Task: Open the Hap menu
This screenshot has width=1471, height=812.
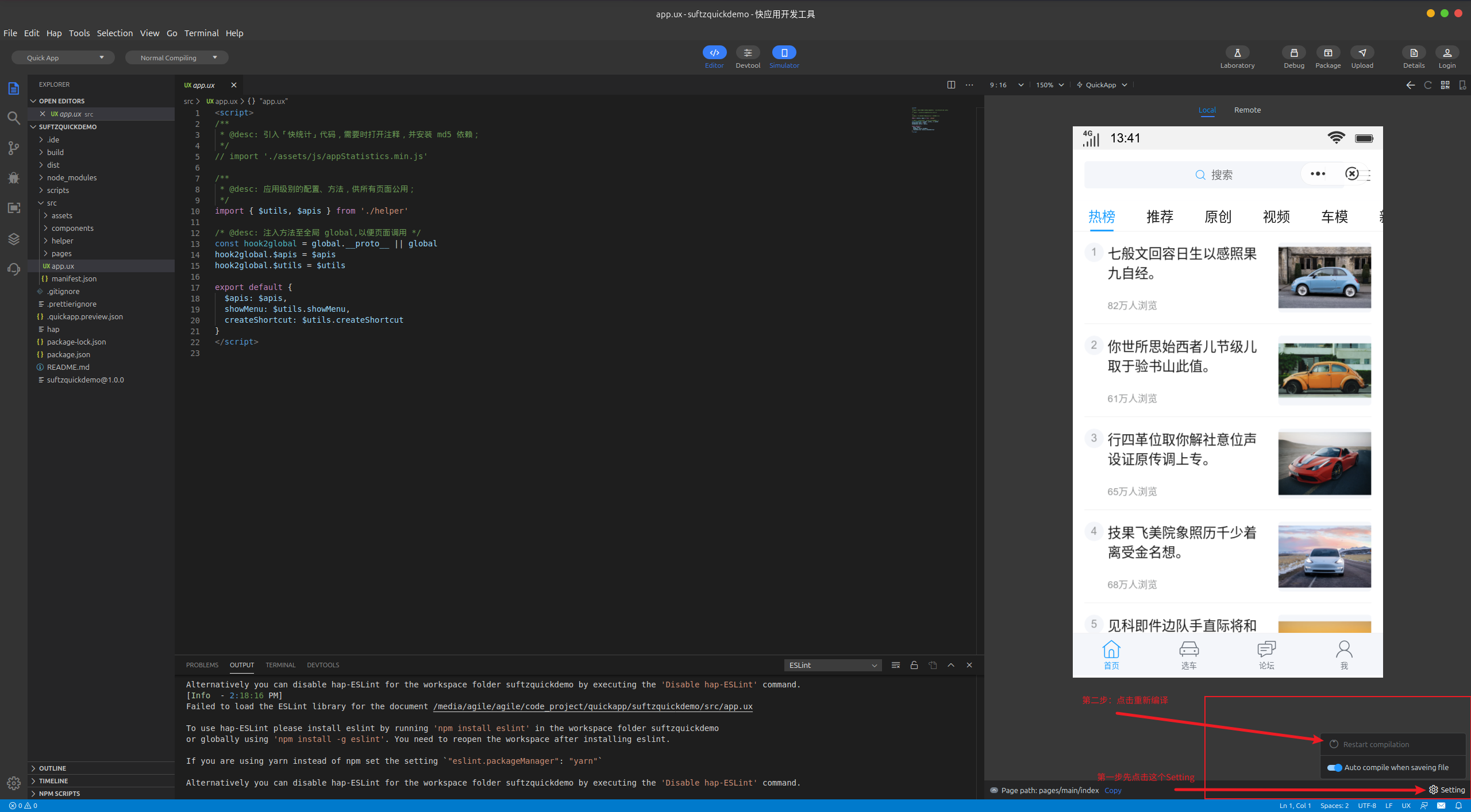Action: [53, 33]
